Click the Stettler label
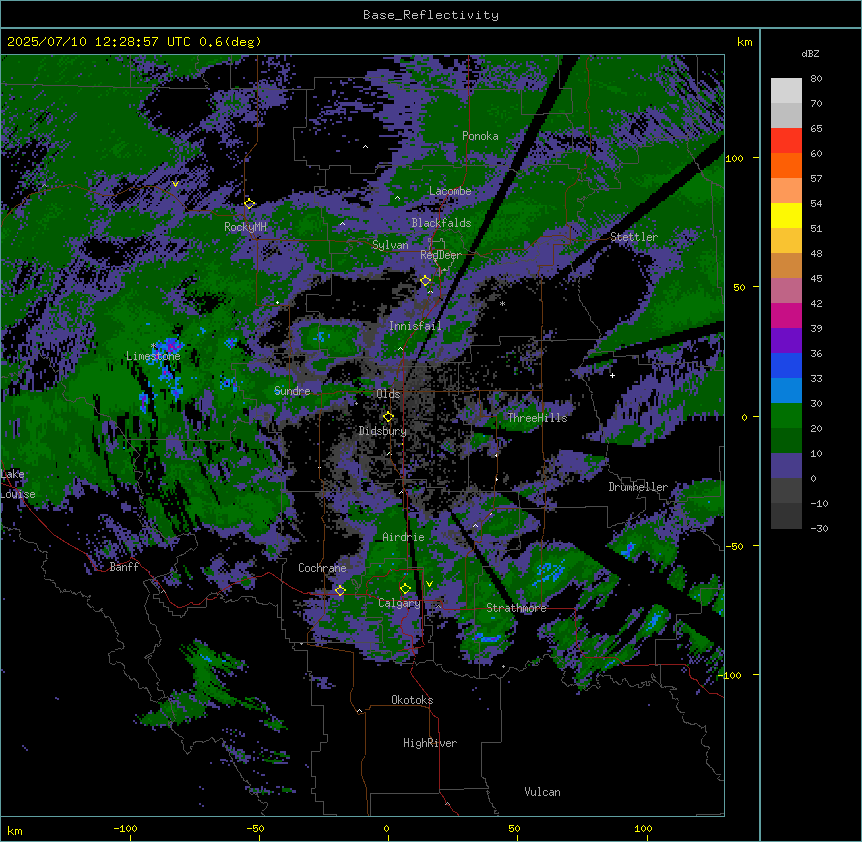The image size is (862, 842). coord(634,237)
